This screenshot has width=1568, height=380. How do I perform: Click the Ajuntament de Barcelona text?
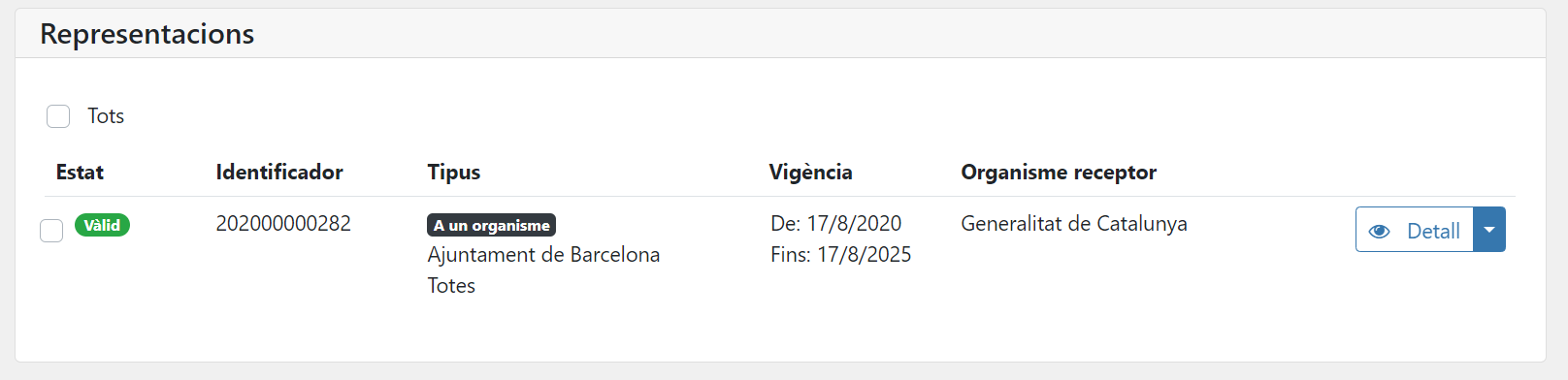pyautogui.click(x=543, y=254)
